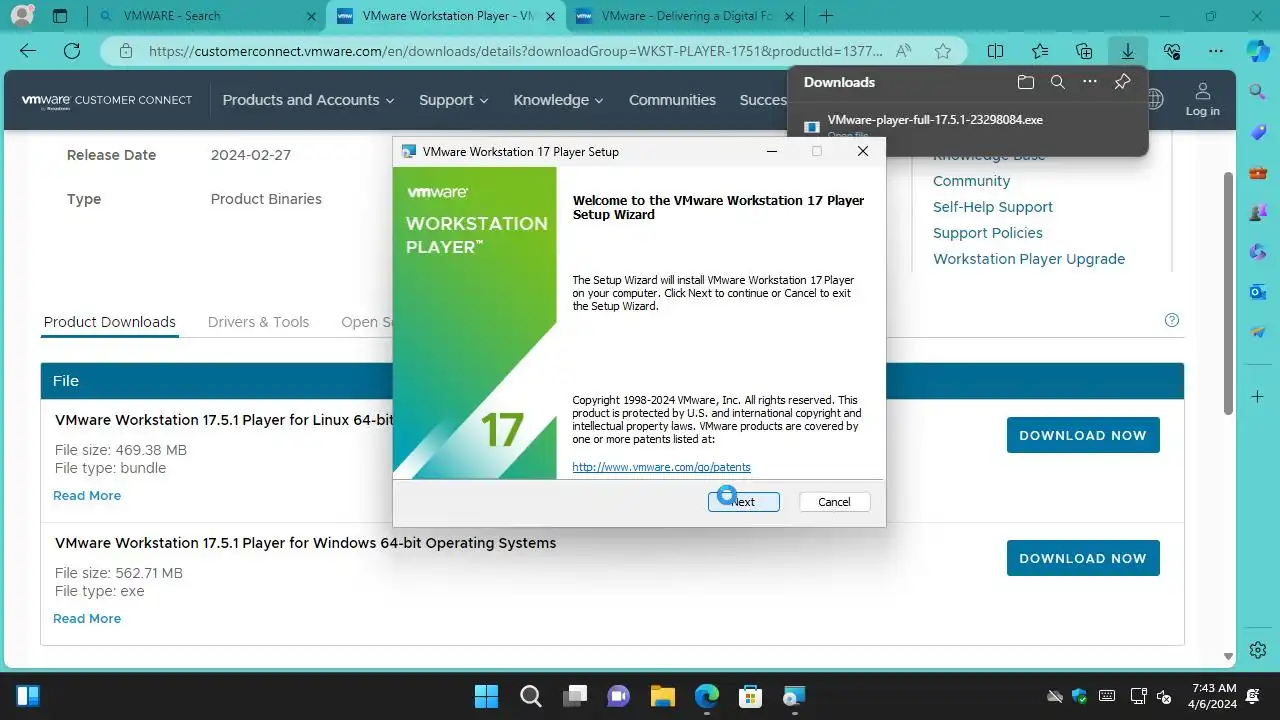Pin the Downloads panel
Image resolution: width=1280 pixels, height=720 pixels.
[1122, 82]
